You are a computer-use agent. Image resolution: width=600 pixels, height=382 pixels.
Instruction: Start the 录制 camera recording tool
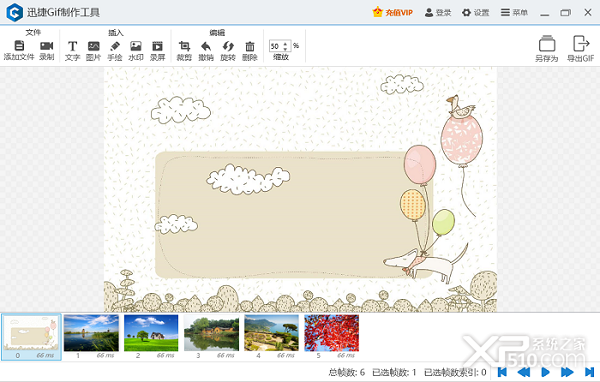(46, 46)
